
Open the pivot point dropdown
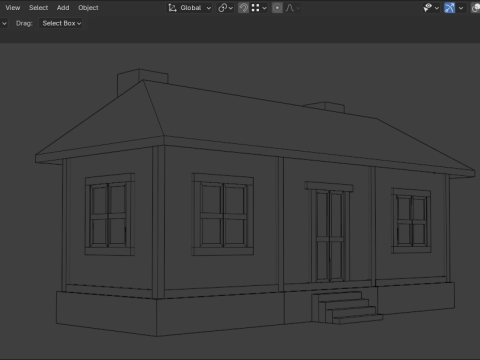(x=225, y=8)
